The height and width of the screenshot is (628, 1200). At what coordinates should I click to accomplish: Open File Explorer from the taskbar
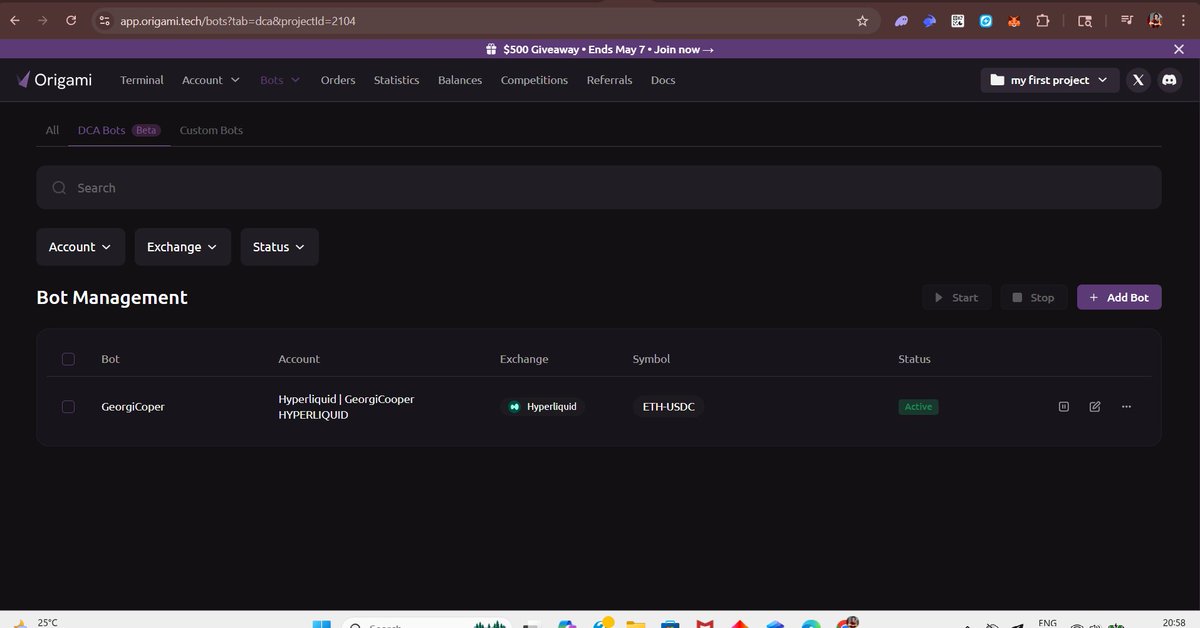pyautogui.click(x=635, y=624)
